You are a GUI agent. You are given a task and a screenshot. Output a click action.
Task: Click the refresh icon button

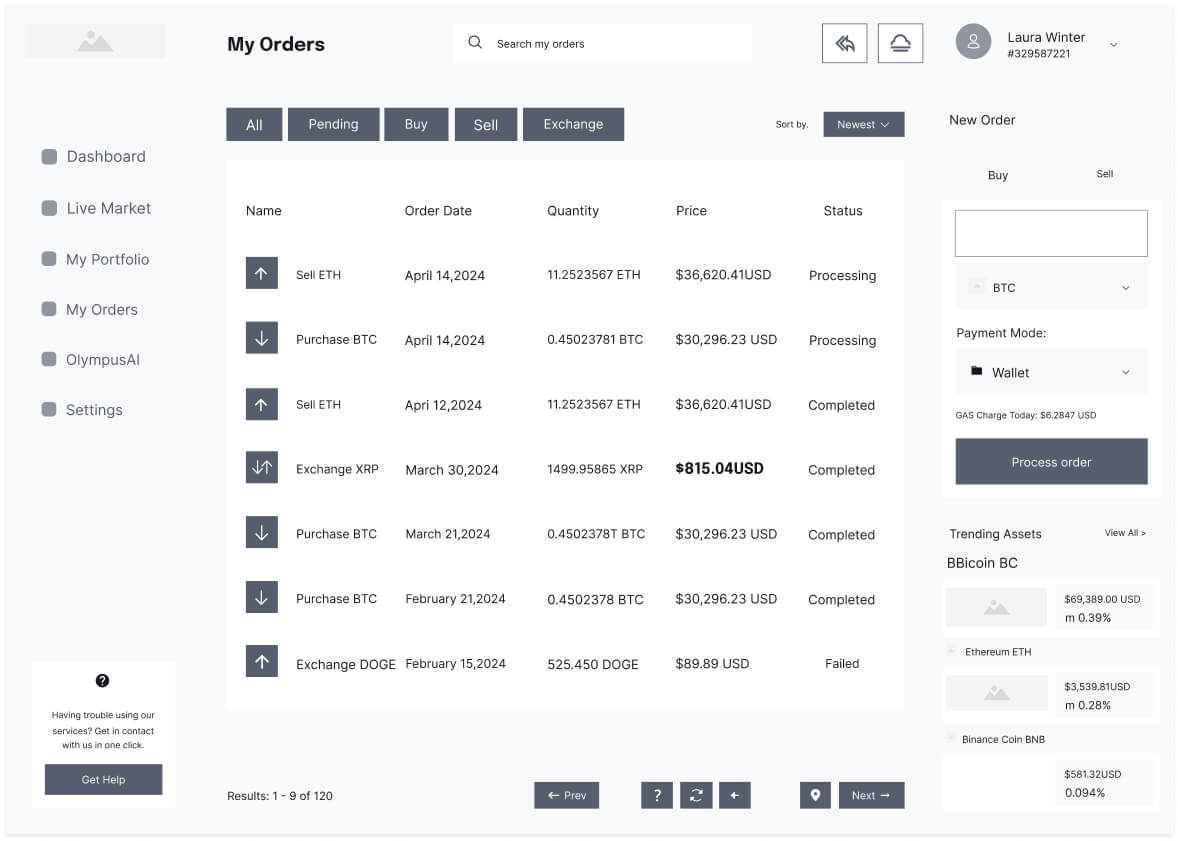[696, 795]
